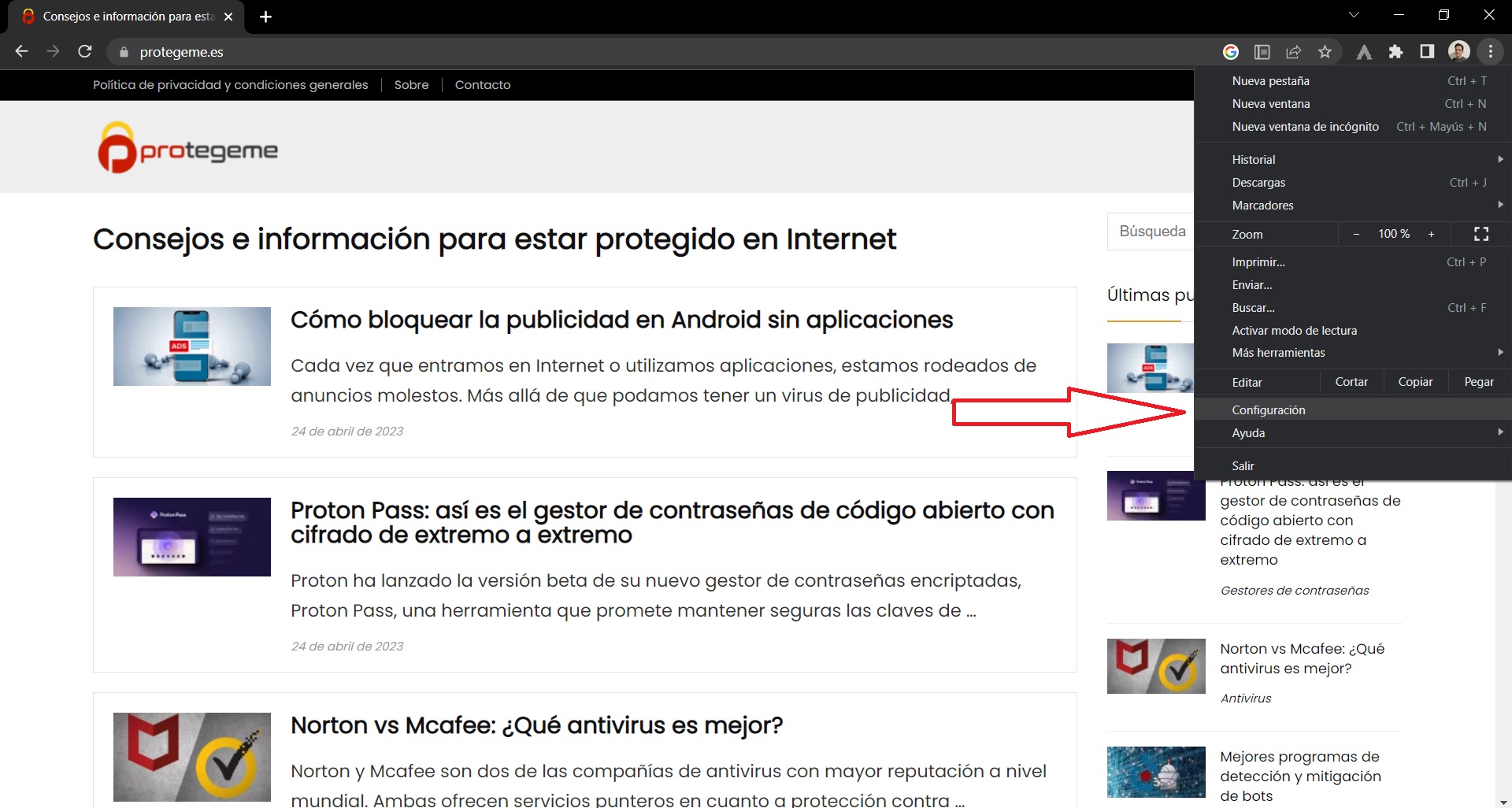1512x808 pixels.
Task: Click the three-dot Chrome menu button
Action: tap(1491, 52)
